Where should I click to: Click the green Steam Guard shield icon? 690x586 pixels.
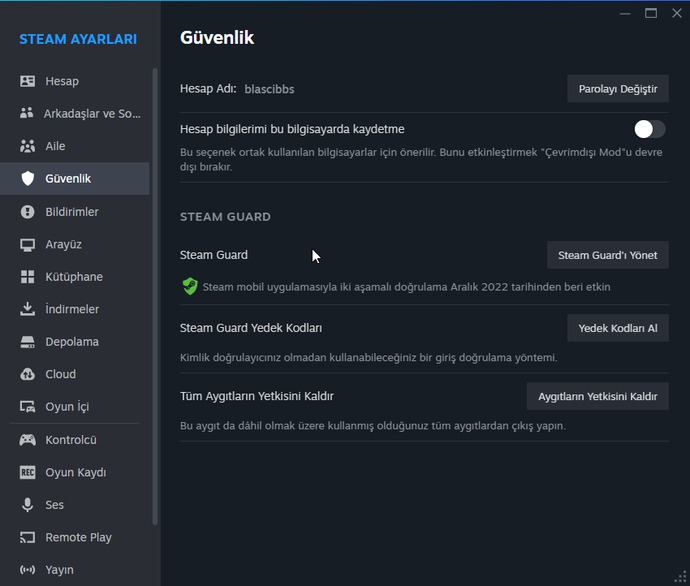[x=190, y=286]
